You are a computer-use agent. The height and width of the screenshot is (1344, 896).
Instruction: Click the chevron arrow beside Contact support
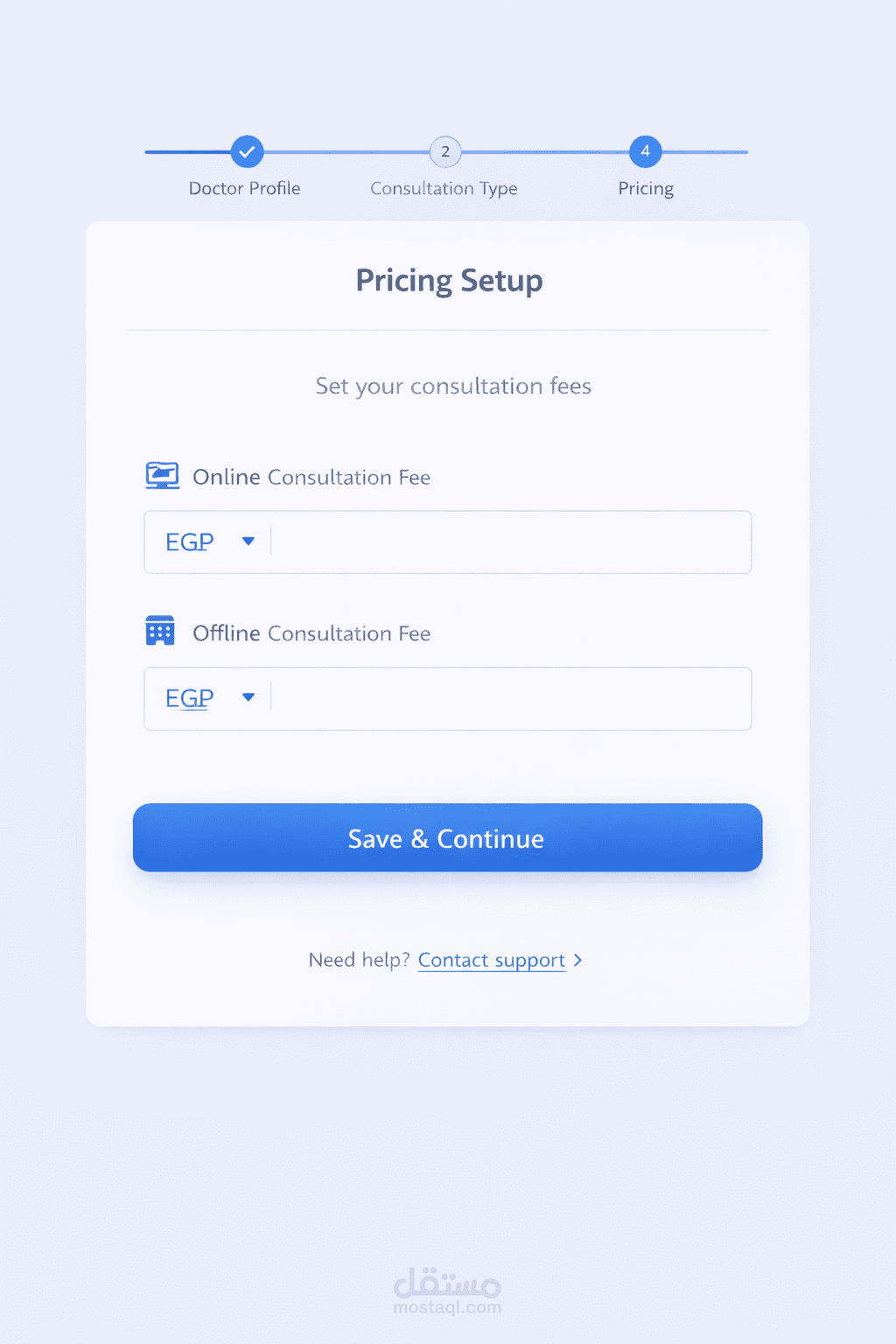(x=577, y=960)
